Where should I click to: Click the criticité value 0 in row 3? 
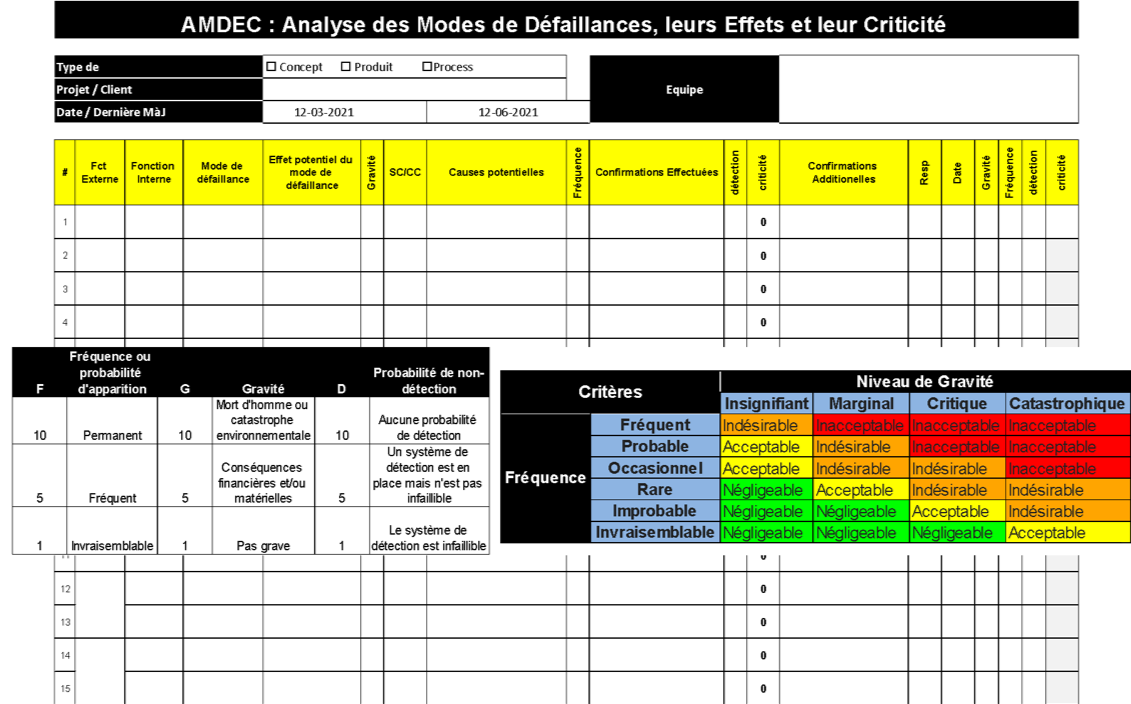tap(763, 289)
